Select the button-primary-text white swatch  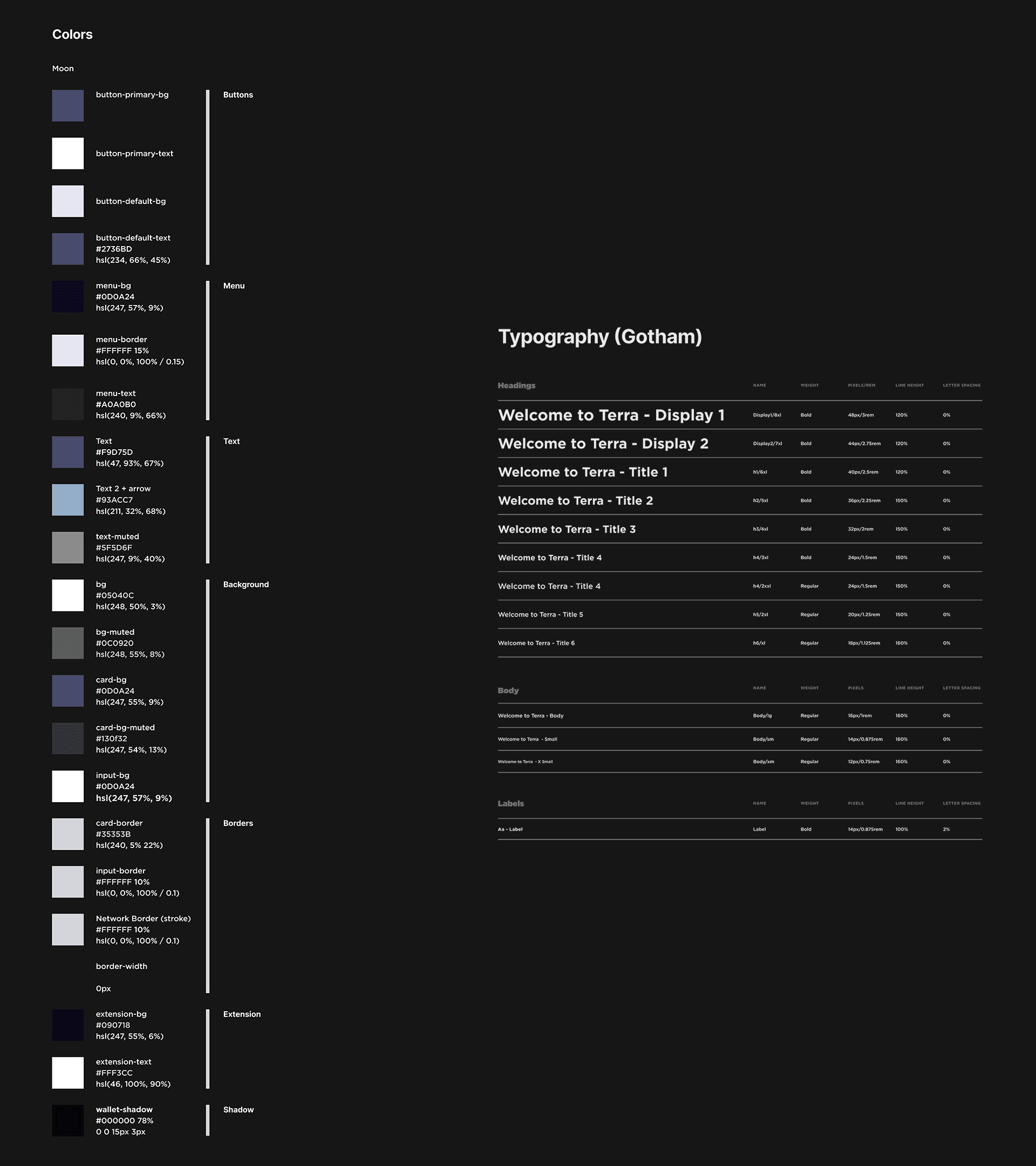point(68,153)
